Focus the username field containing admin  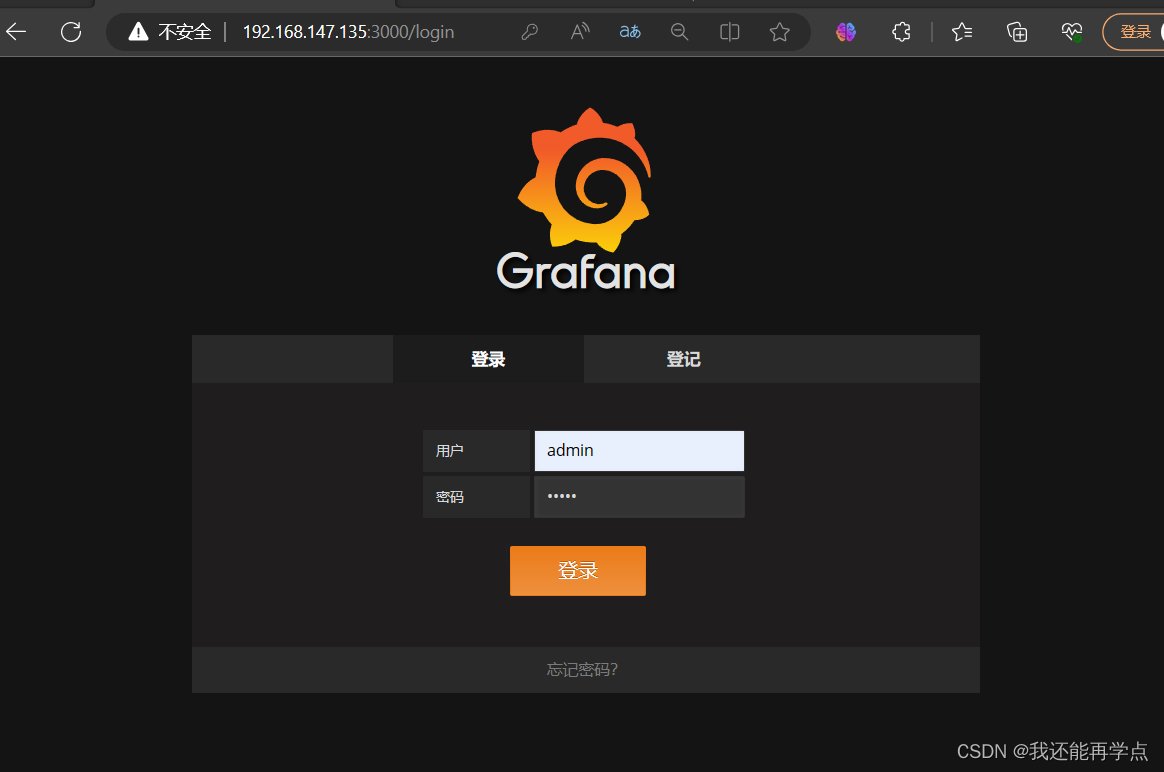639,451
